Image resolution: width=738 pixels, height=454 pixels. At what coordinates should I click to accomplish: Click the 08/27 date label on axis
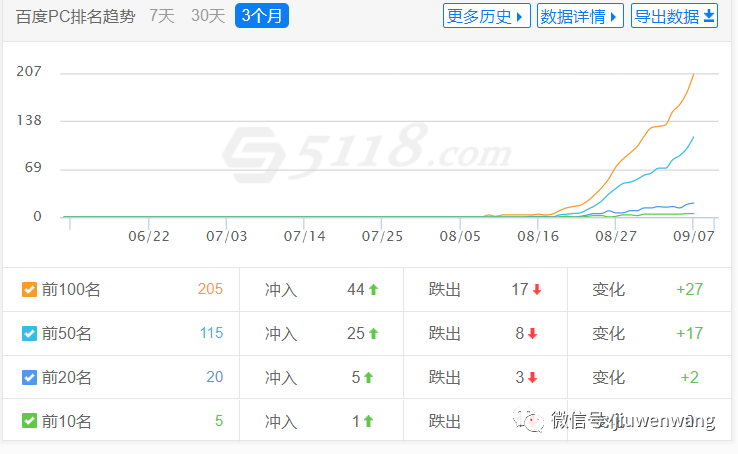[616, 236]
